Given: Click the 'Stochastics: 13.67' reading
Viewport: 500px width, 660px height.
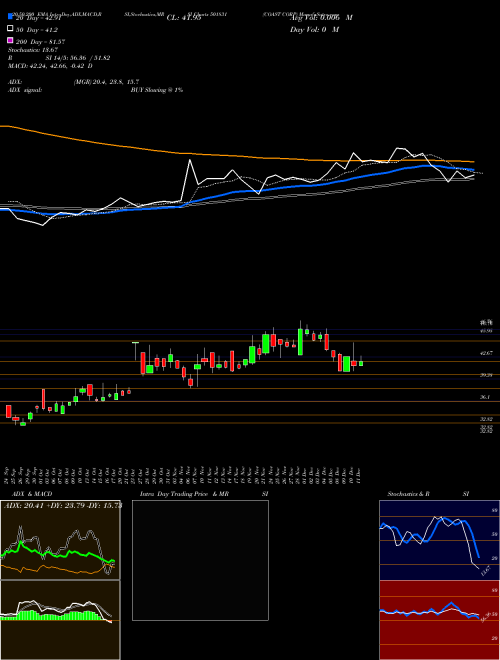Looking at the screenshot, I should click(x=33, y=50).
